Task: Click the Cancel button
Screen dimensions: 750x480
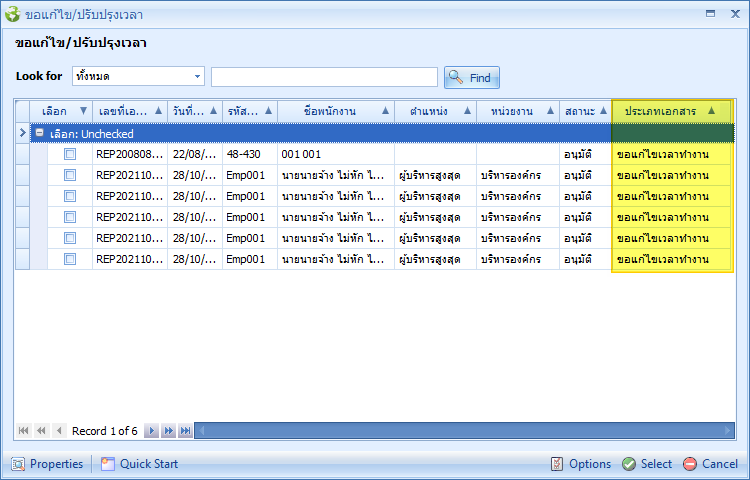Action: 710,464
